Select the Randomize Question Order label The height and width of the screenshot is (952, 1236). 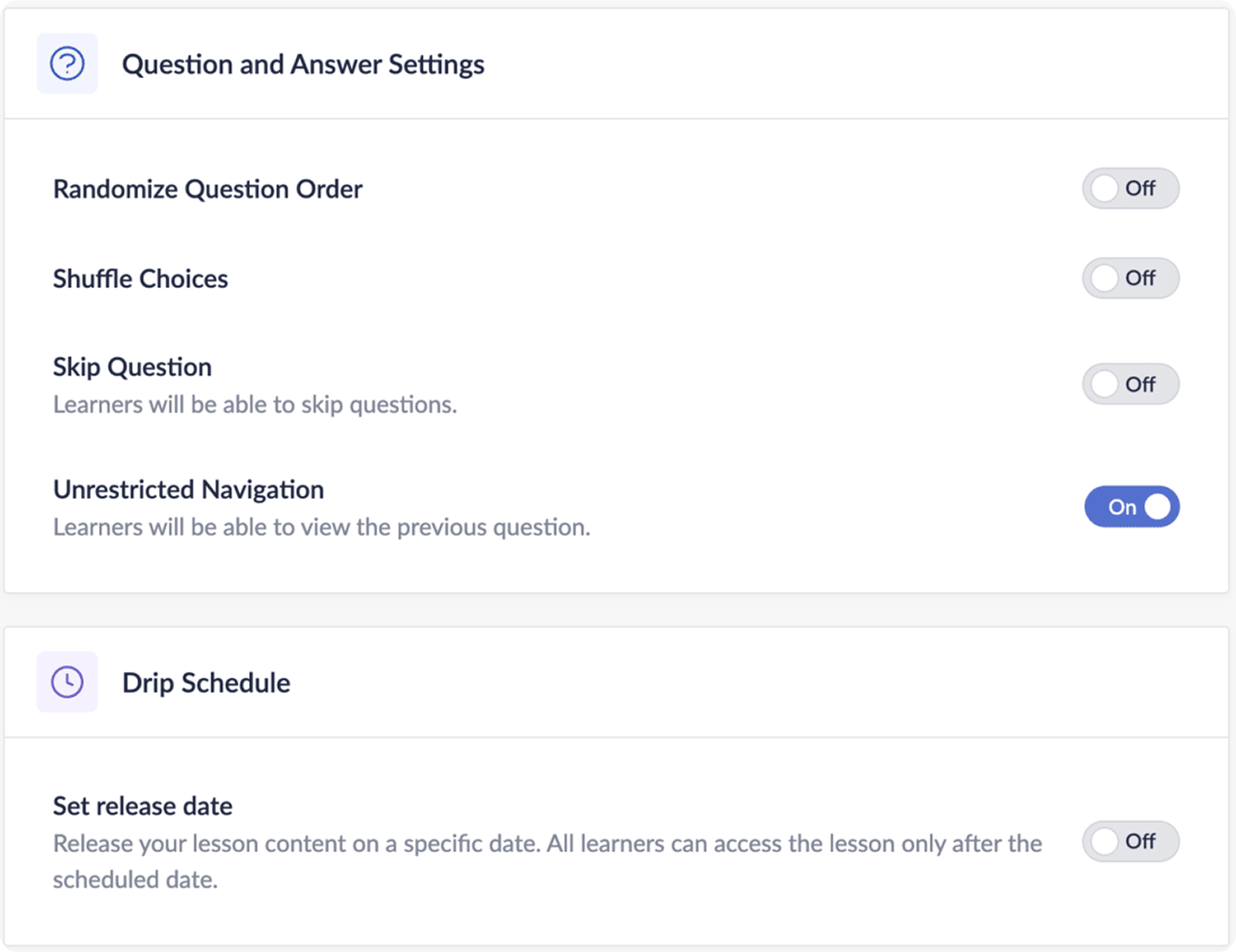207,189
